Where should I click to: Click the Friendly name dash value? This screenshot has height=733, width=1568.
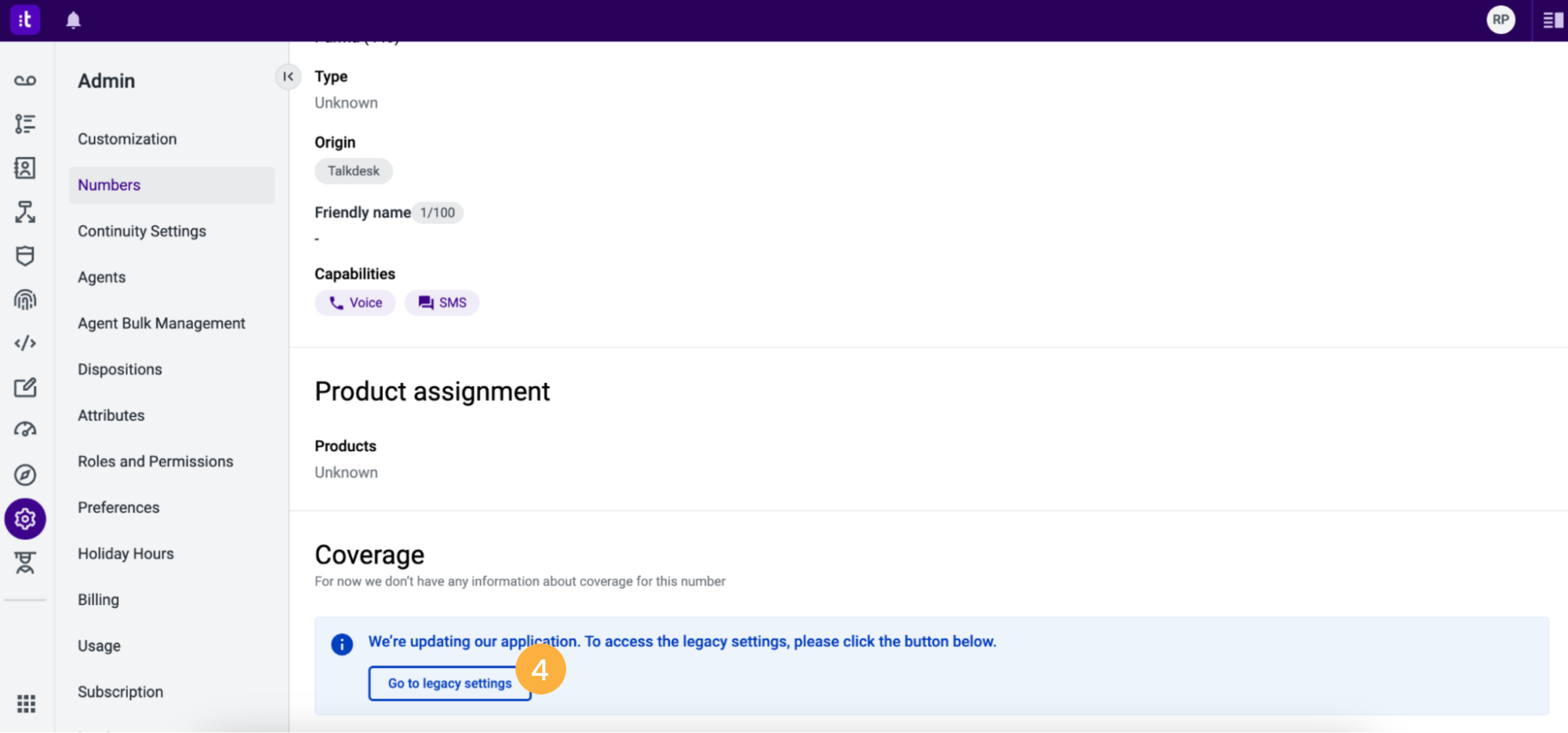(317, 239)
